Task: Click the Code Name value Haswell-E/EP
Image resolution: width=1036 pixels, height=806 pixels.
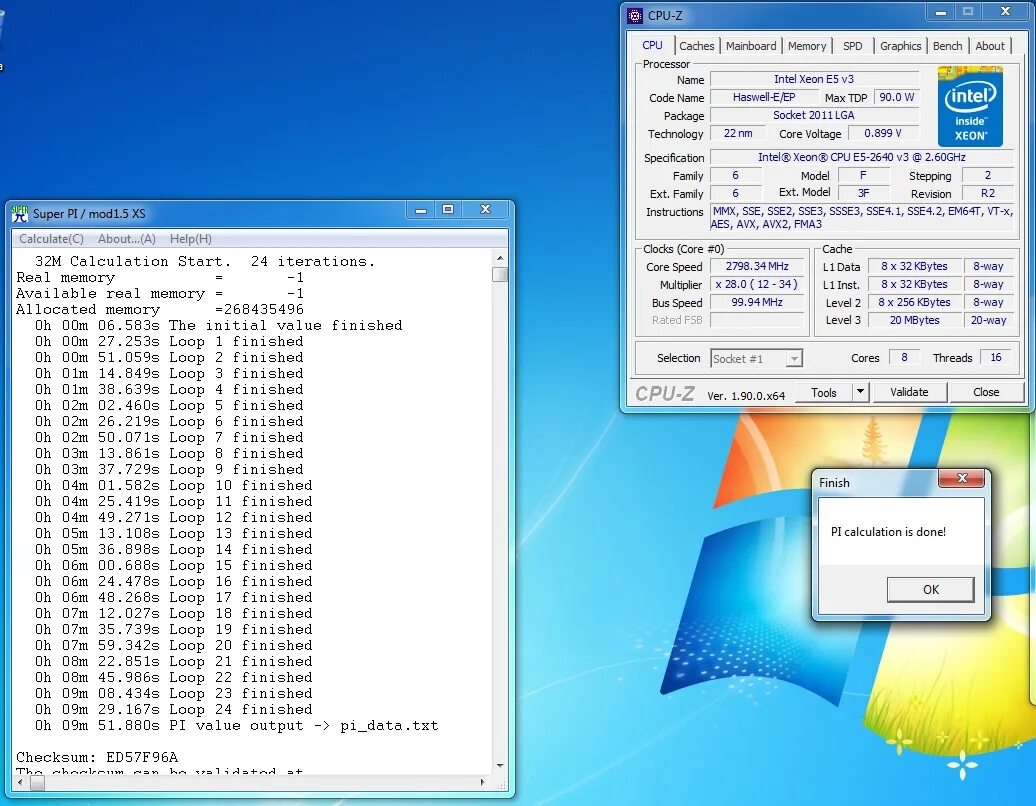Action: point(764,97)
